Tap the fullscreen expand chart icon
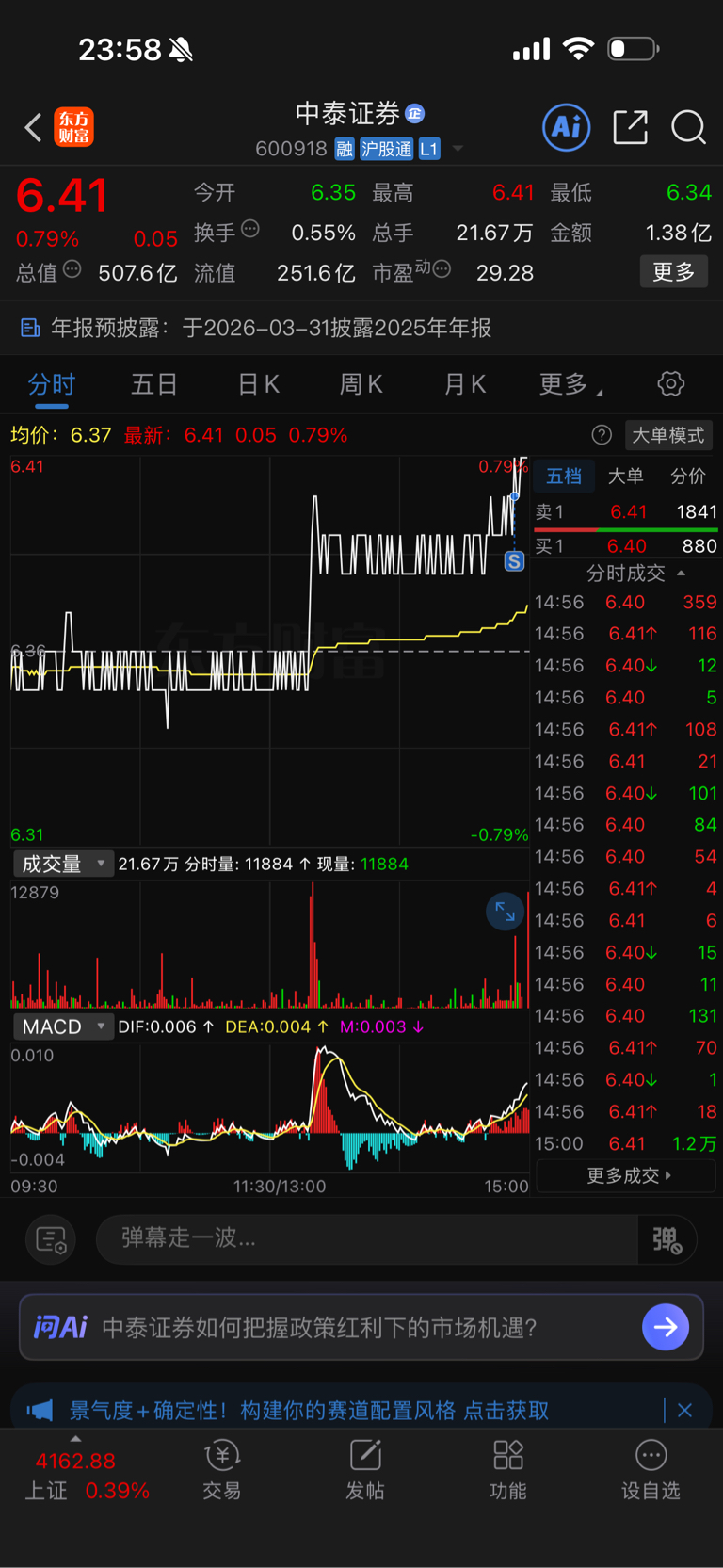 click(x=506, y=912)
